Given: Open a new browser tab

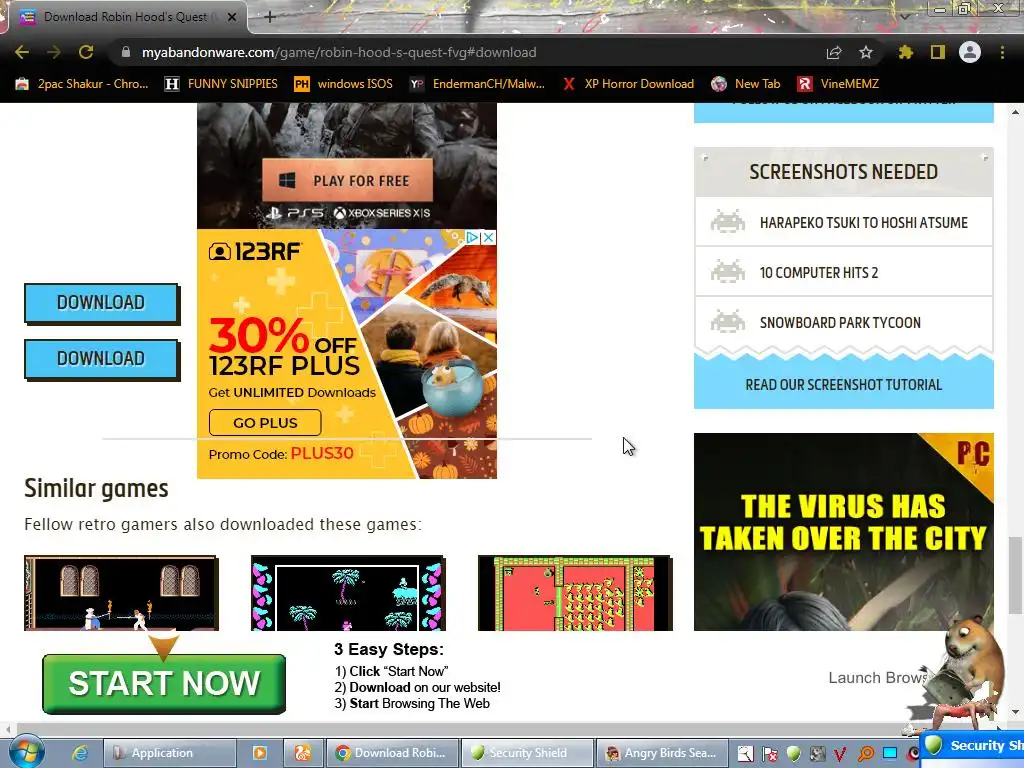Looking at the screenshot, I should click(x=270, y=17).
